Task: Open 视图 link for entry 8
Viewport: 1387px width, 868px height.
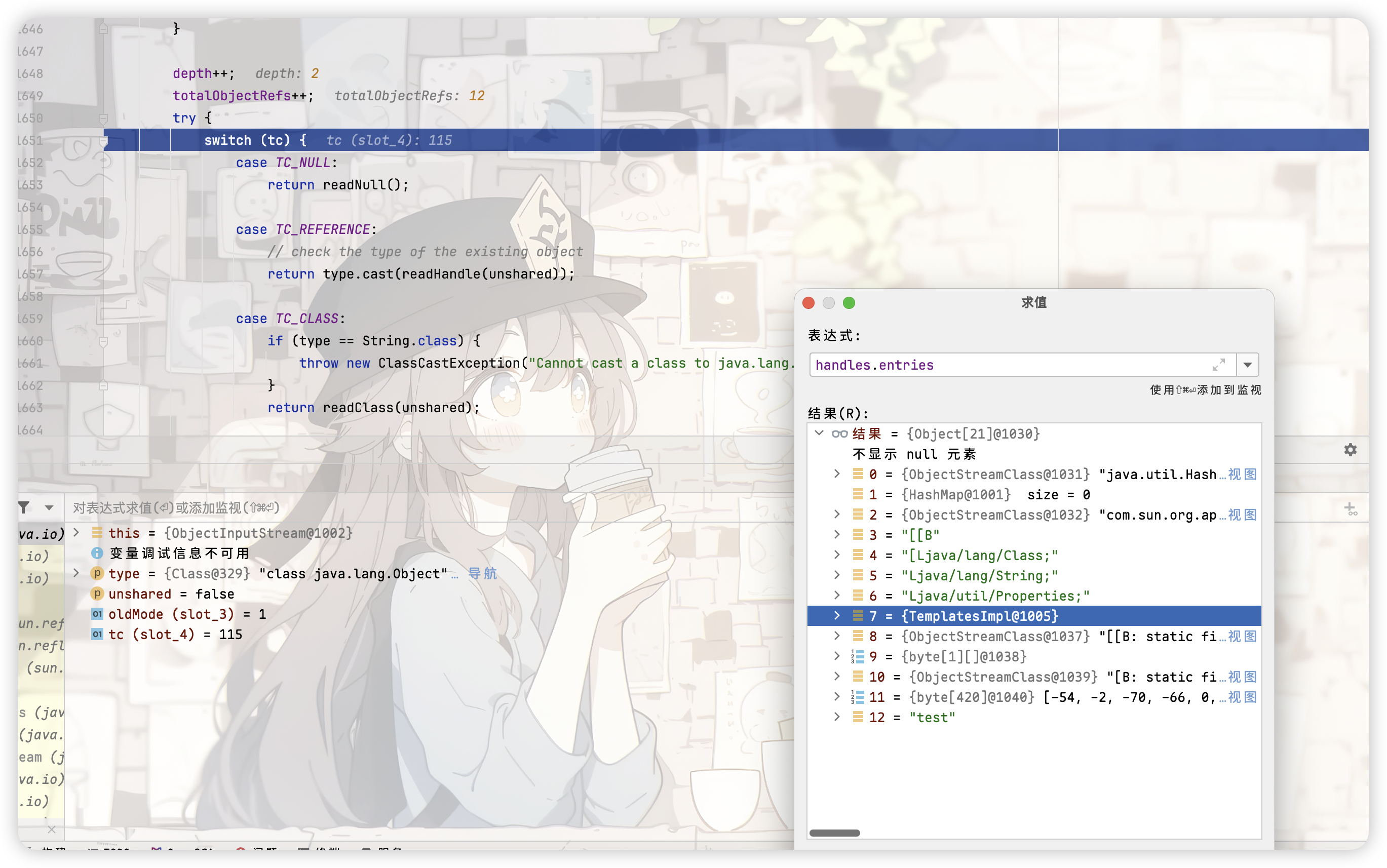Action: [1242, 636]
